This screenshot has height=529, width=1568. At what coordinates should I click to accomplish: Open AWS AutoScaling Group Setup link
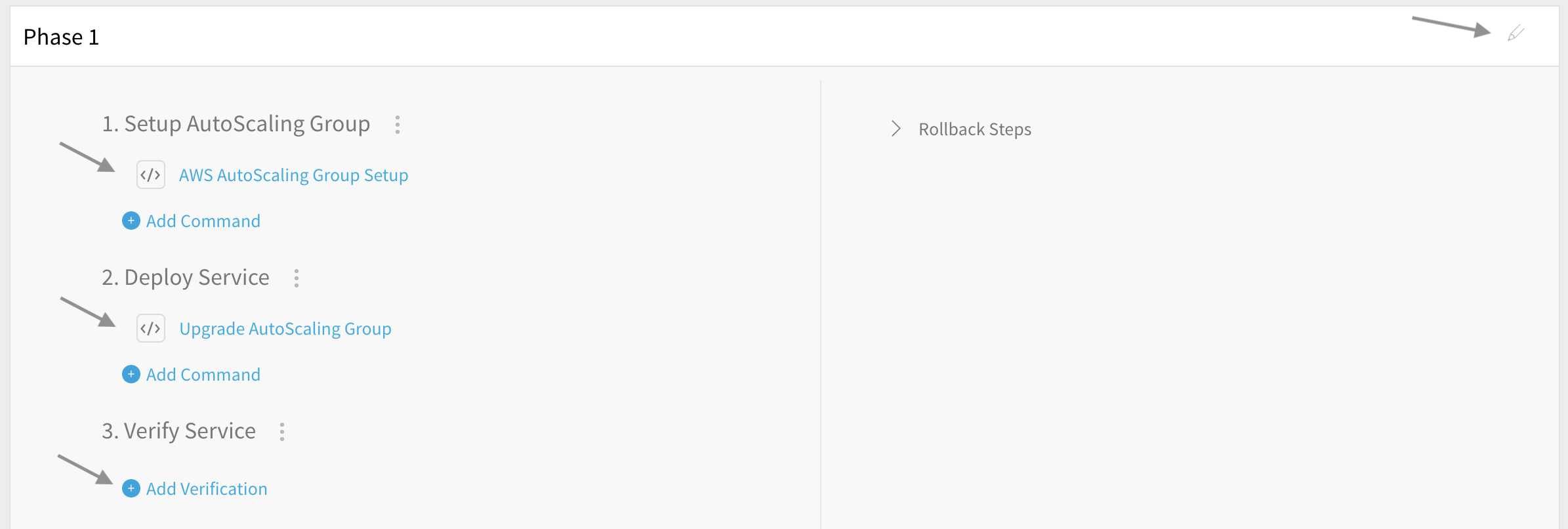tap(293, 175)
